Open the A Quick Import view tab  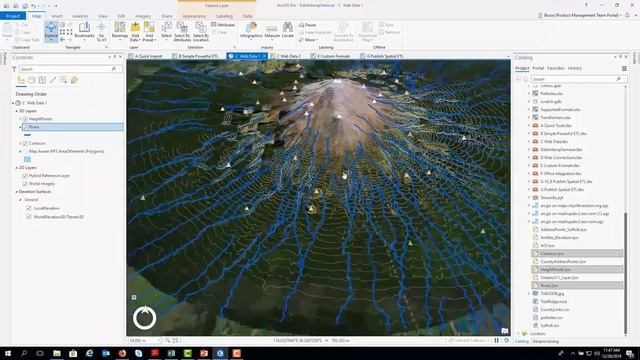tap(145, 56)
